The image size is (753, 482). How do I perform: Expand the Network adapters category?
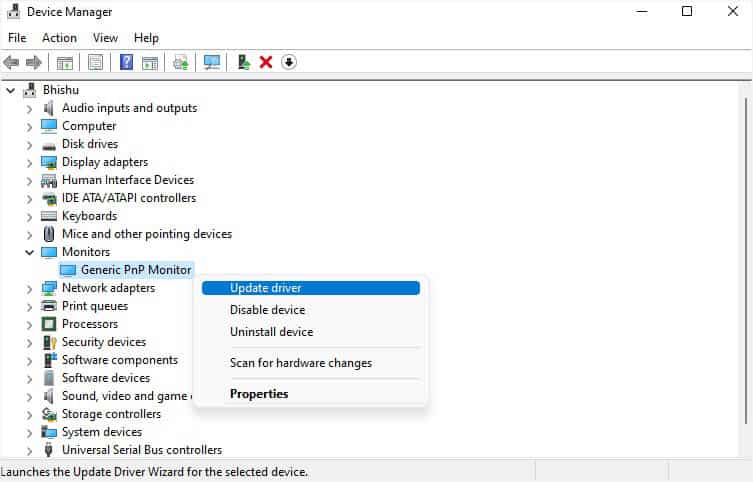[x=29, y=289]
